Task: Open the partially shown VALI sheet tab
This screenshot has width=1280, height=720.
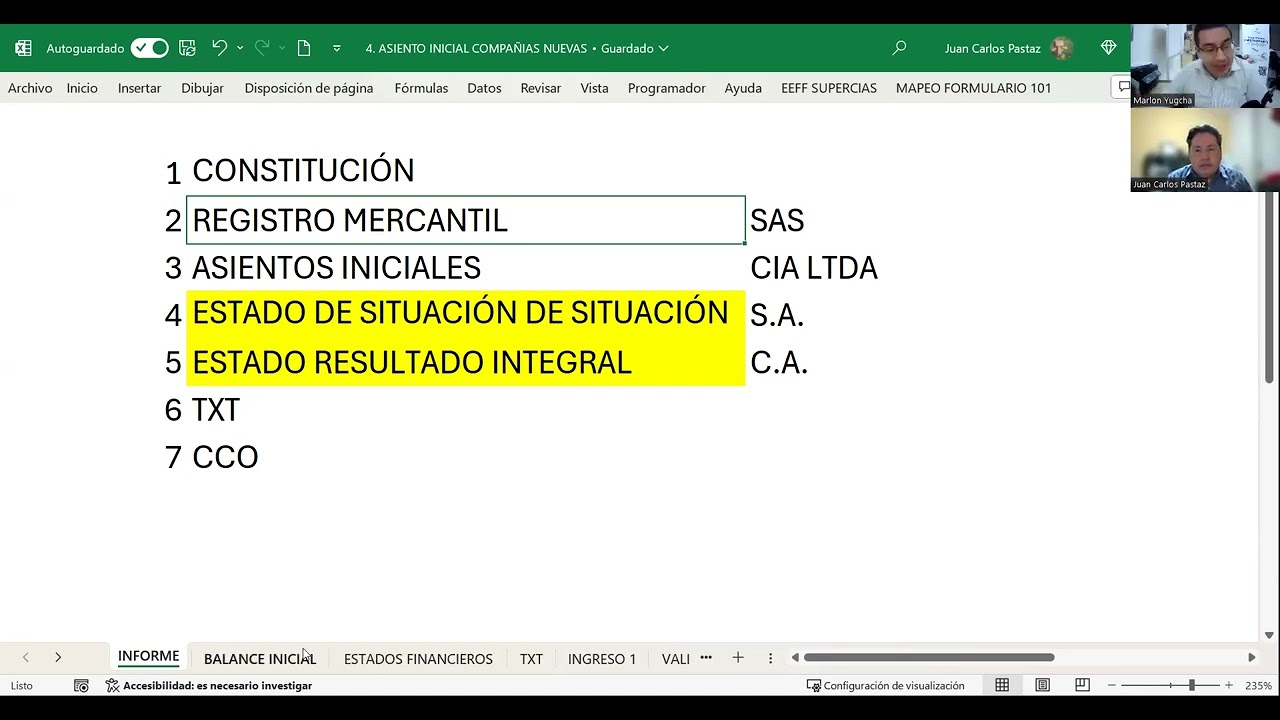Action: (676, 659)
